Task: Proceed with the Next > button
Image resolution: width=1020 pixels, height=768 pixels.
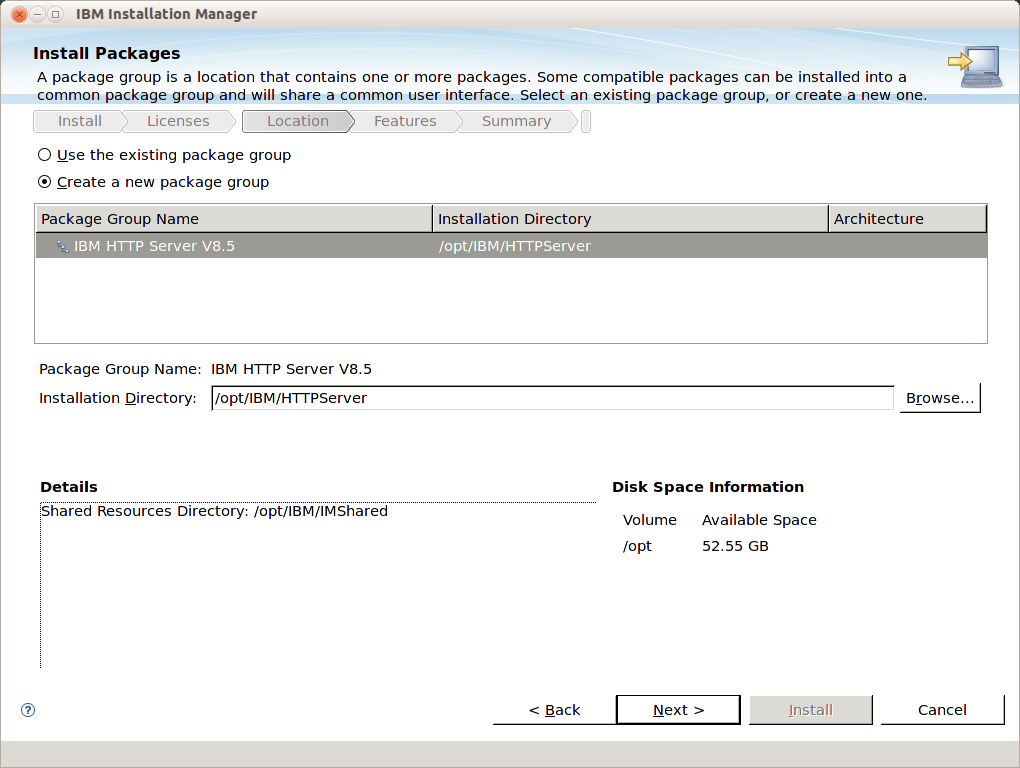Action: click(678, 709)
